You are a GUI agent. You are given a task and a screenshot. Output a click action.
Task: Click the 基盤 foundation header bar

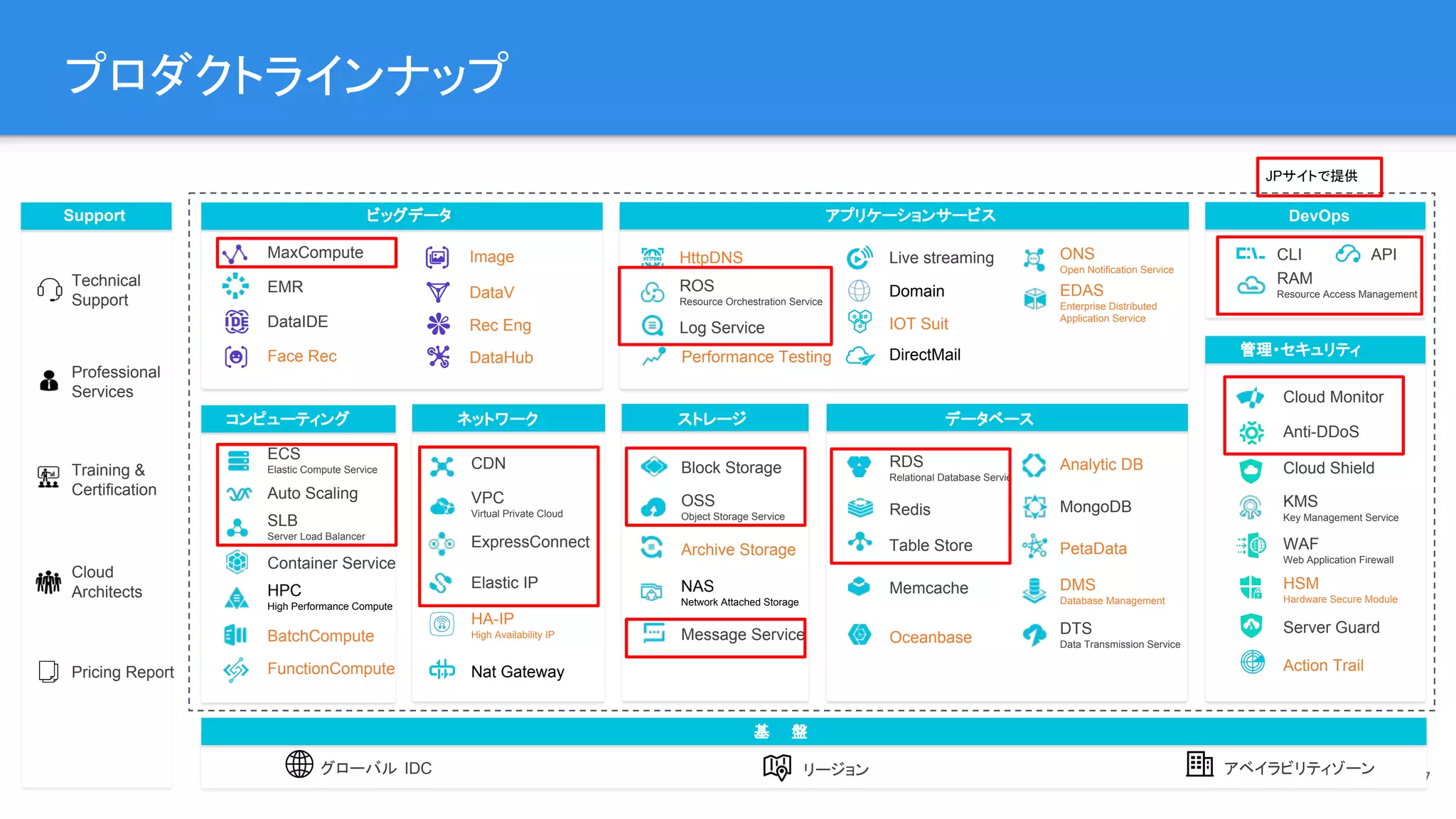[813, 732]
